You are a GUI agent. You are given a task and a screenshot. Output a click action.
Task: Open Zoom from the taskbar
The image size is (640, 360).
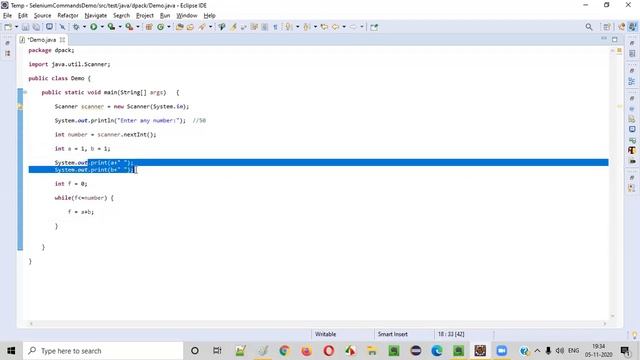point(502,351)
